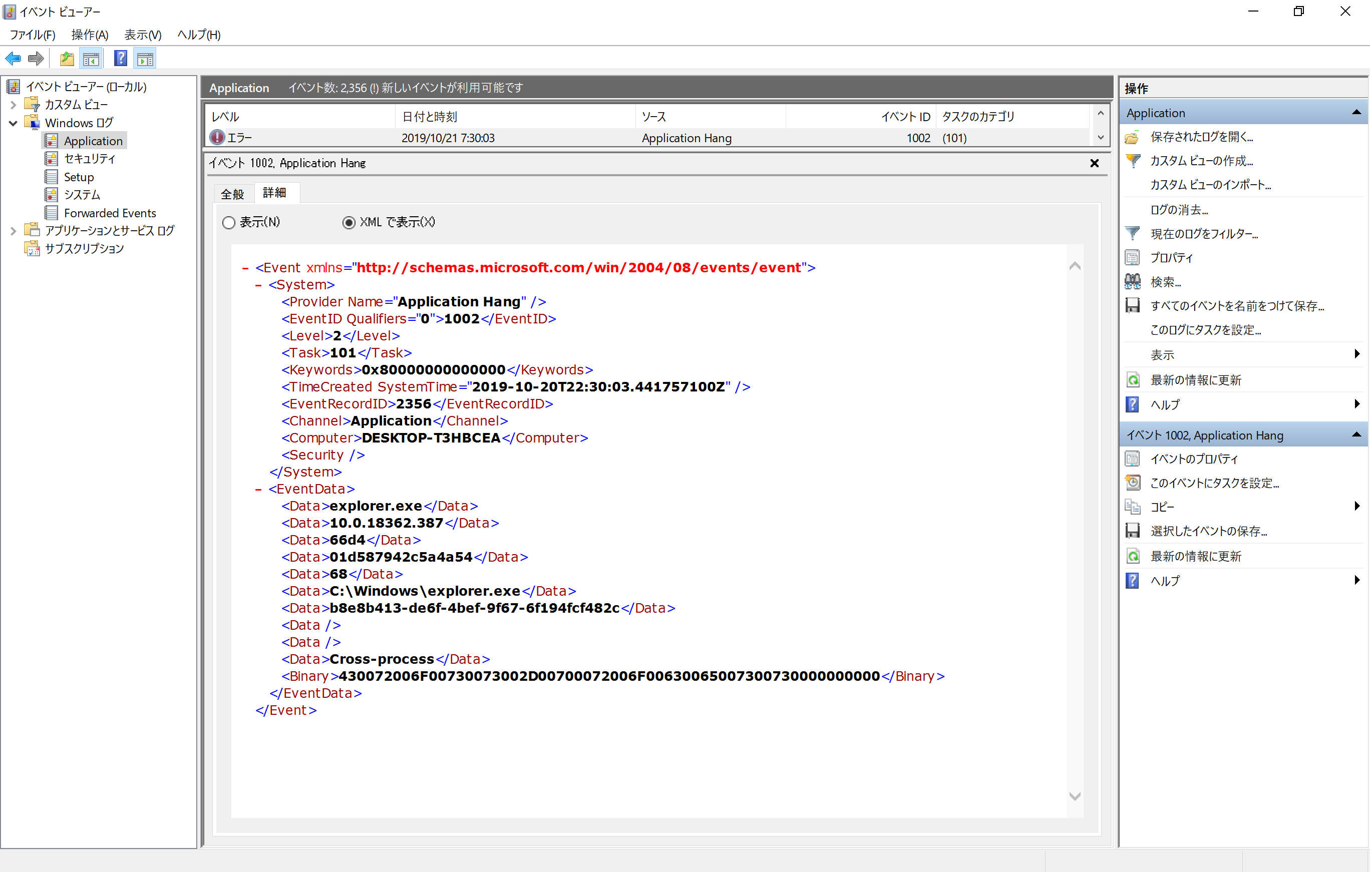Select the サブスクリプション node
Screen dimensions: 1372x872
(84, 249)
